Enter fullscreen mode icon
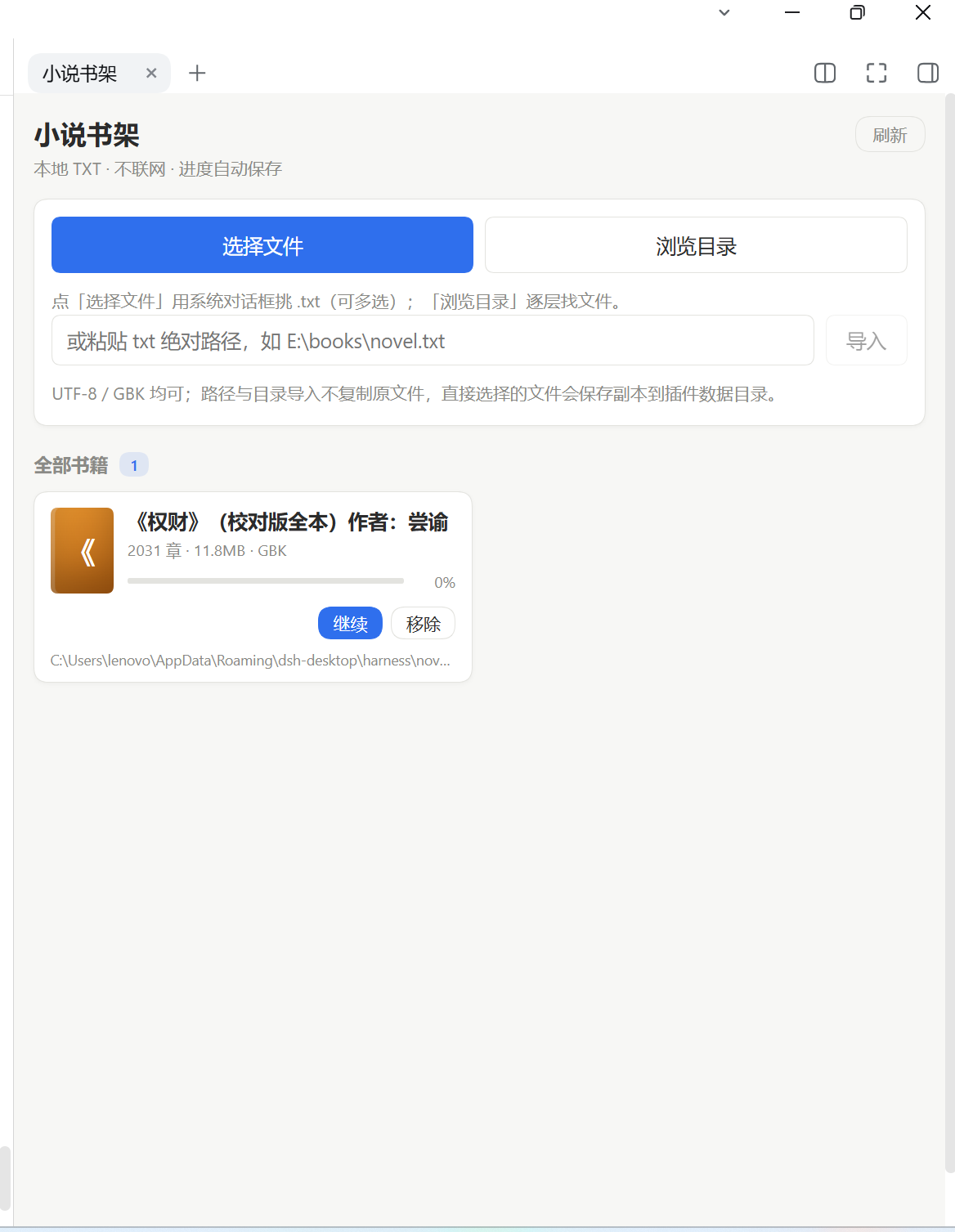 tap(877, 73)
